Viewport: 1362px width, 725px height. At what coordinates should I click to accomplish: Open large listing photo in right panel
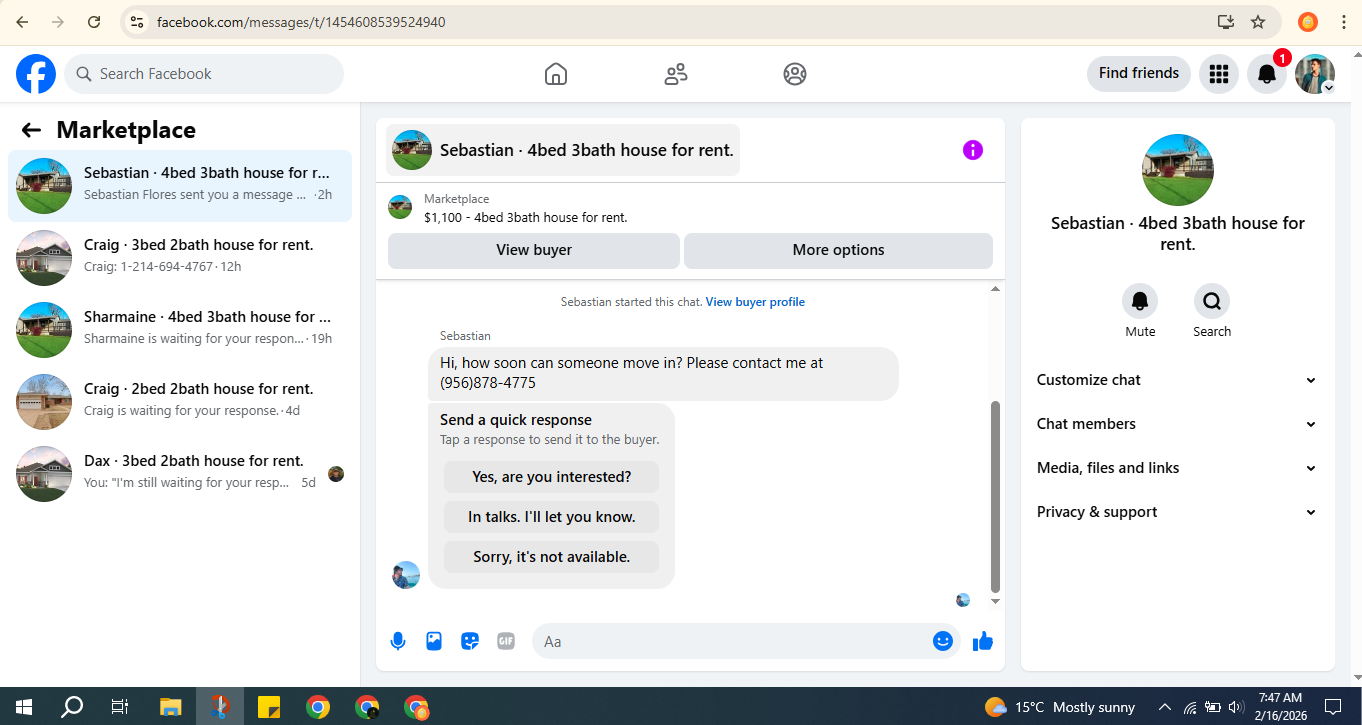point(1178,170)
